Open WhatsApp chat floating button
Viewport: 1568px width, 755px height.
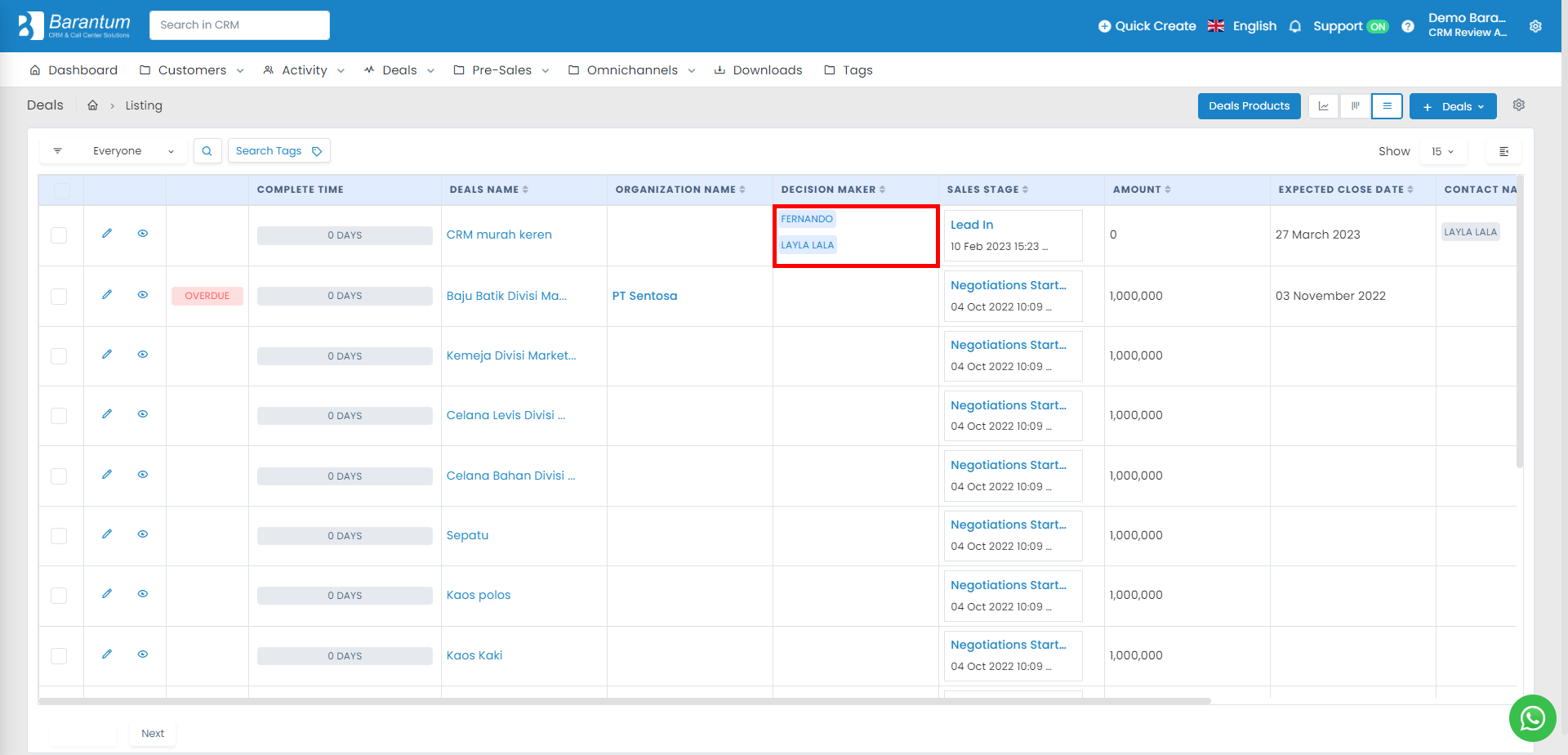[x=1532, y=718]
